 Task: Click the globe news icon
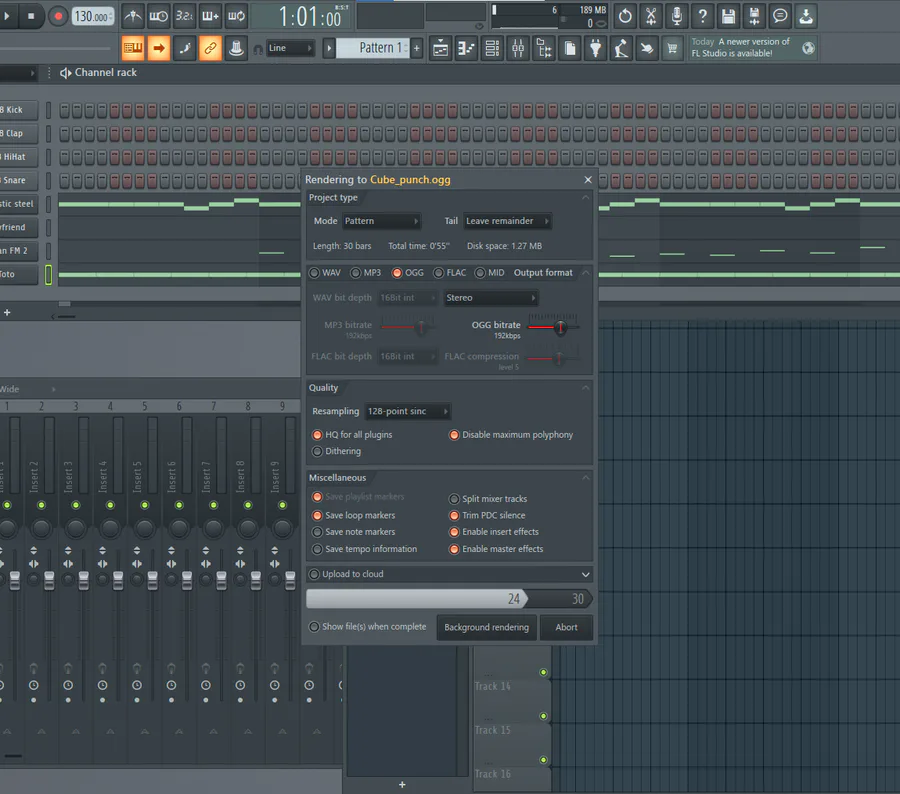point(808,48)
